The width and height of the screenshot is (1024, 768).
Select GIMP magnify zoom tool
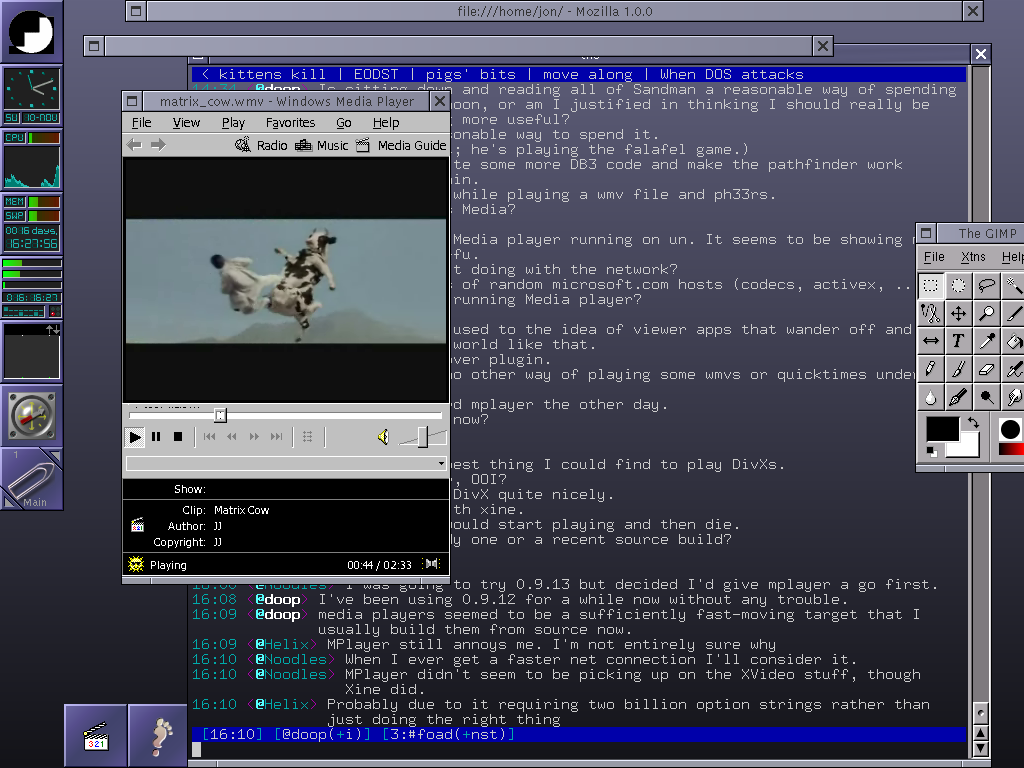(x=987, y=313)
